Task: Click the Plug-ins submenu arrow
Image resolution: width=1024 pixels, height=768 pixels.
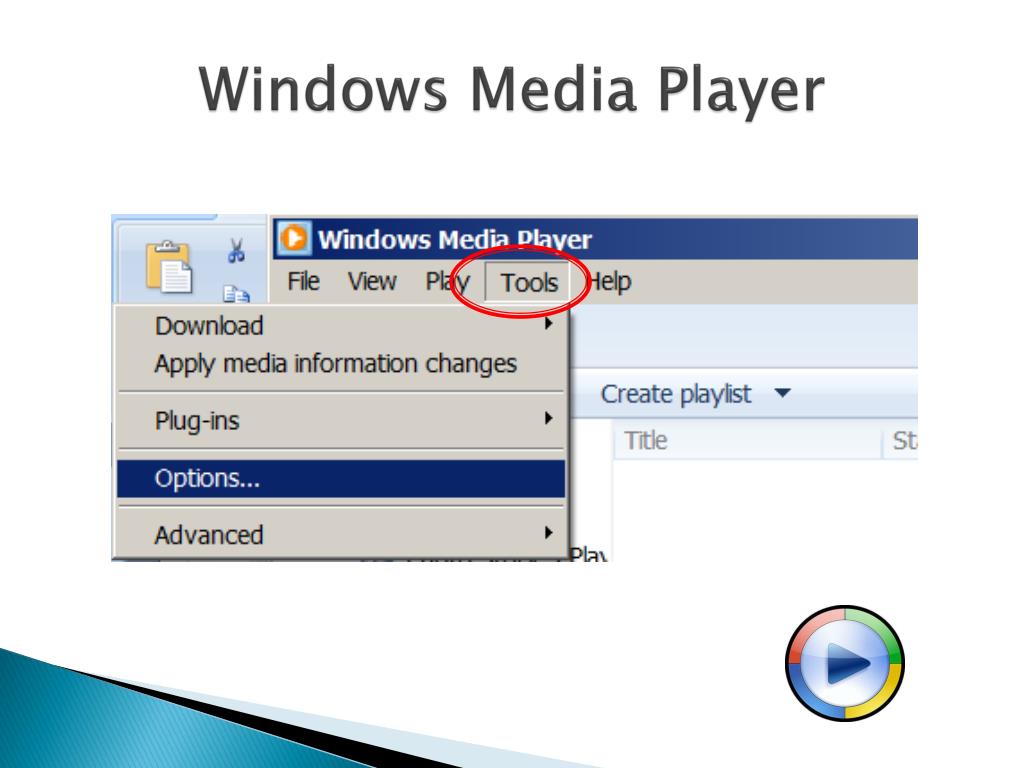Action: pyautogui.click(x=549, y=418)
